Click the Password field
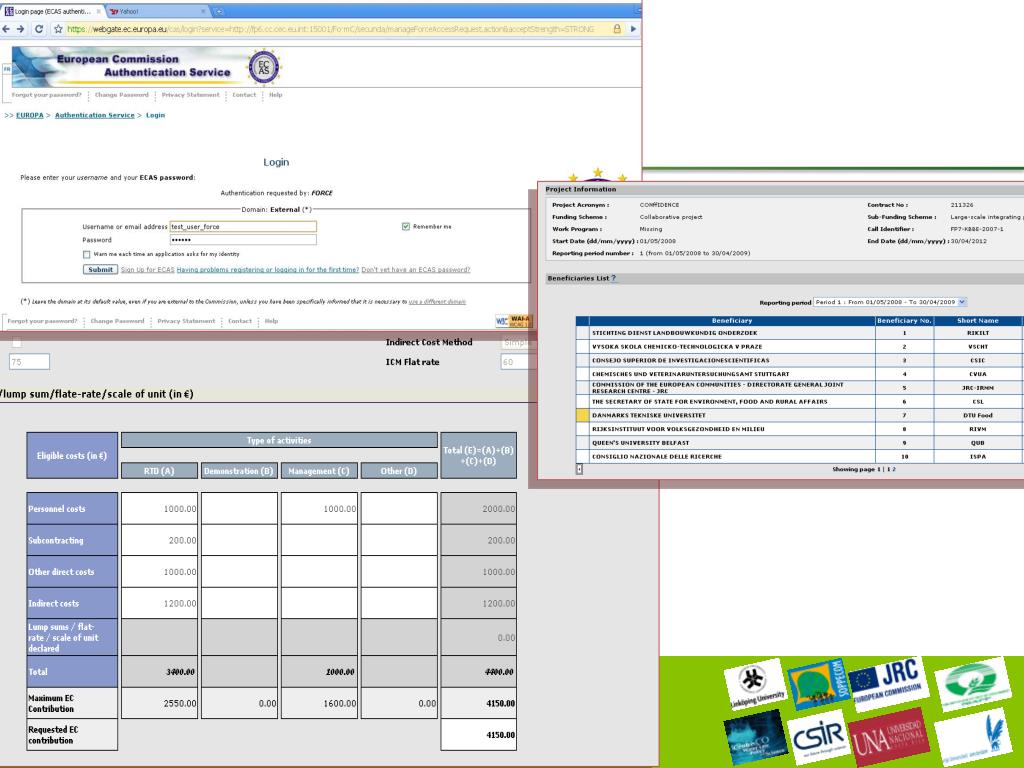The image size is (1024, 768). click(243, 240)
